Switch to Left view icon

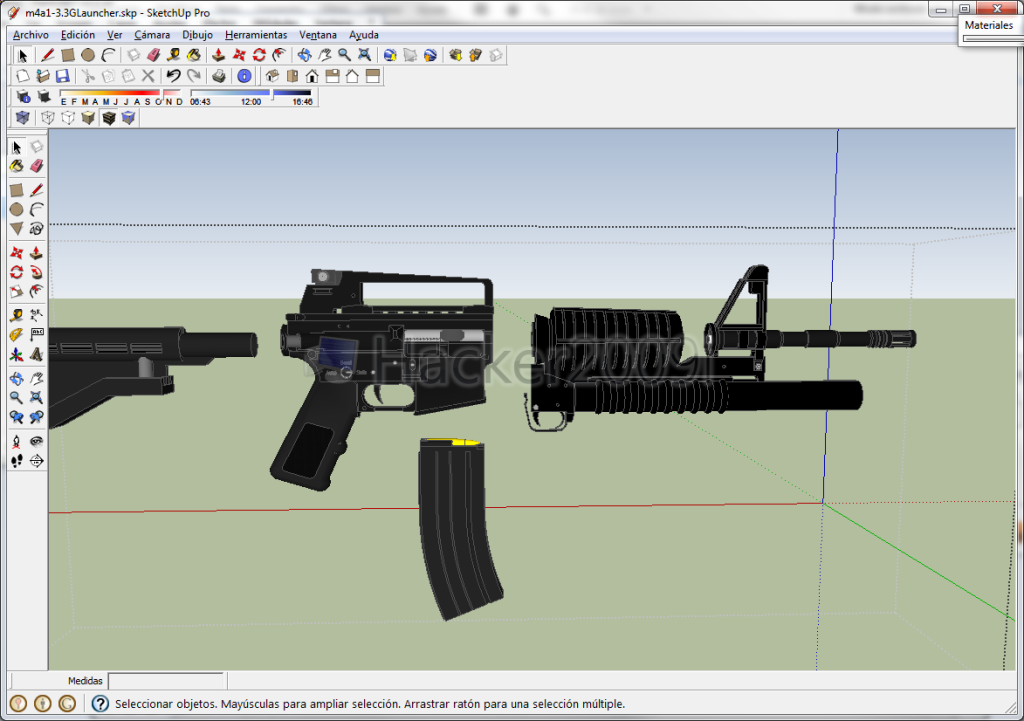373,76
